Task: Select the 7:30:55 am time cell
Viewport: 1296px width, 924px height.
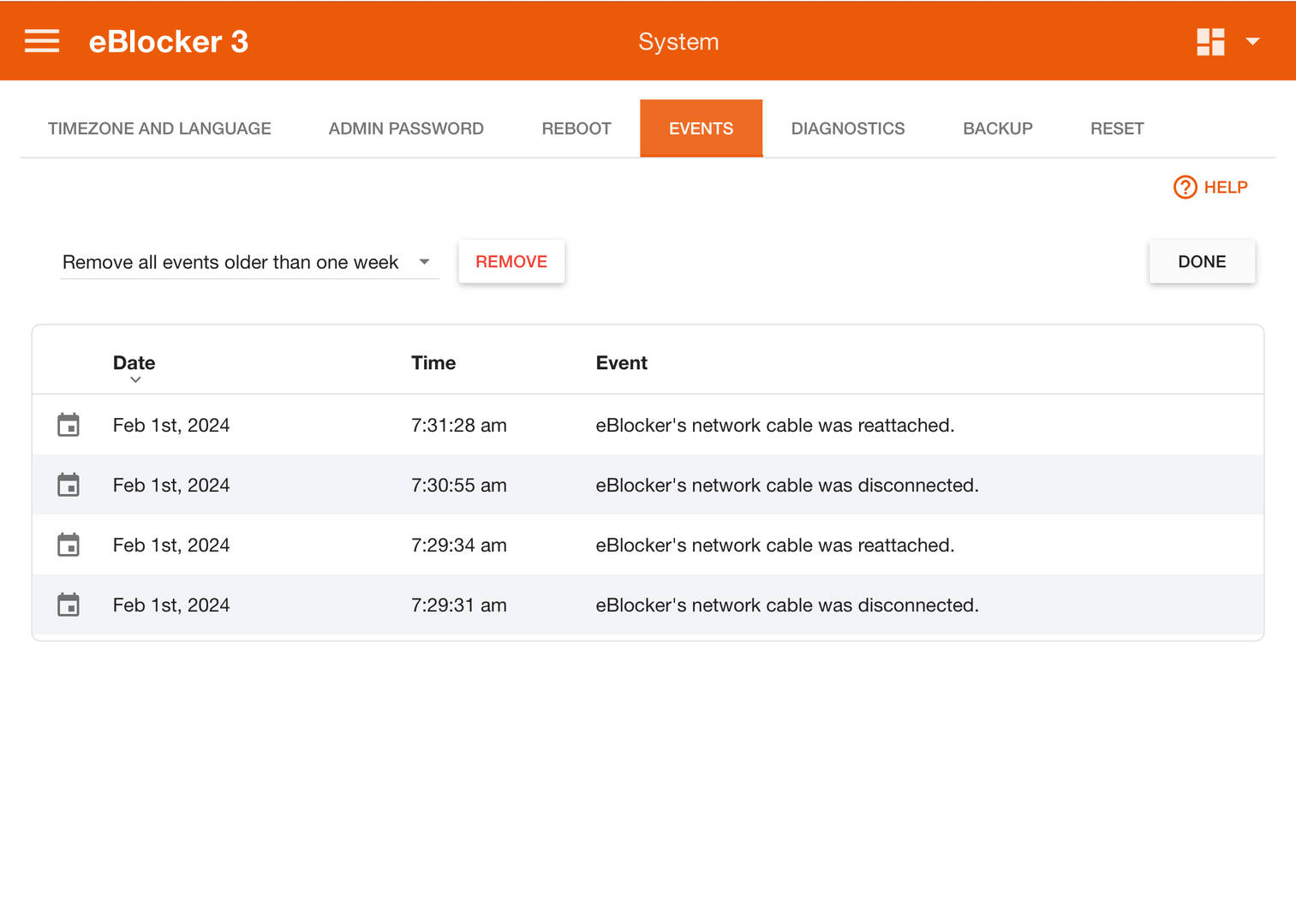Action: (459, 486)
